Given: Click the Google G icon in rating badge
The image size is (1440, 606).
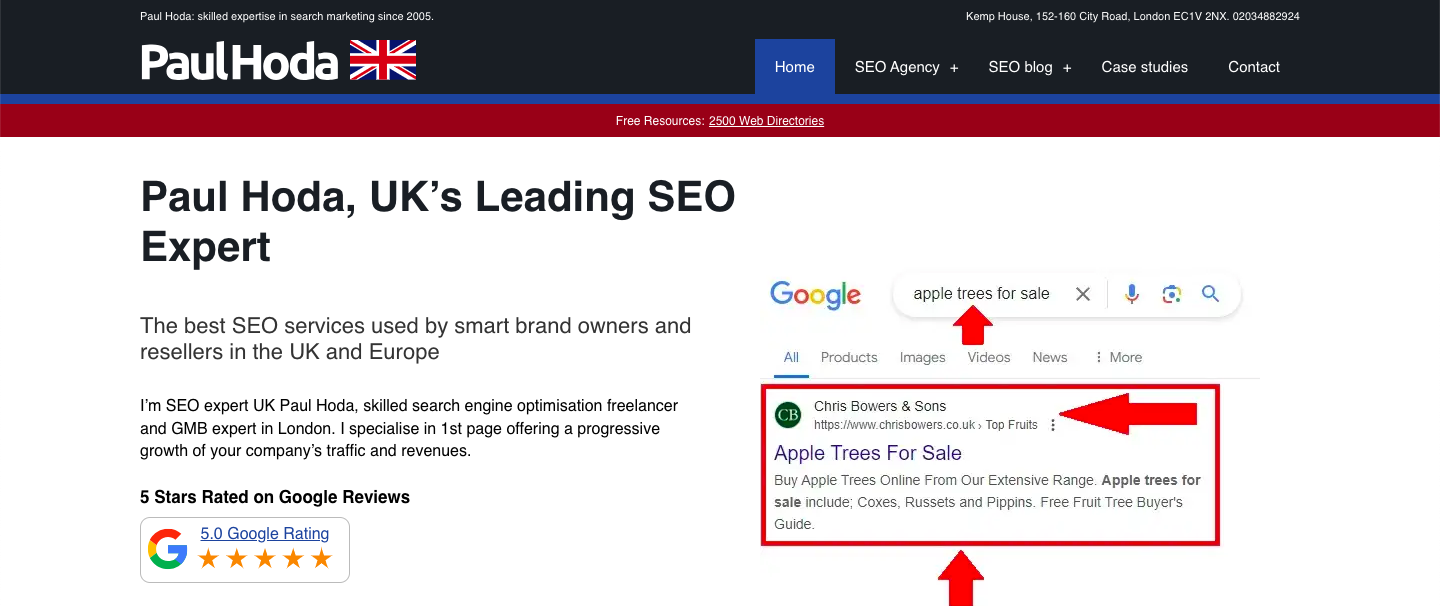Looking at the screenshot, I should (x=168, y=549).
